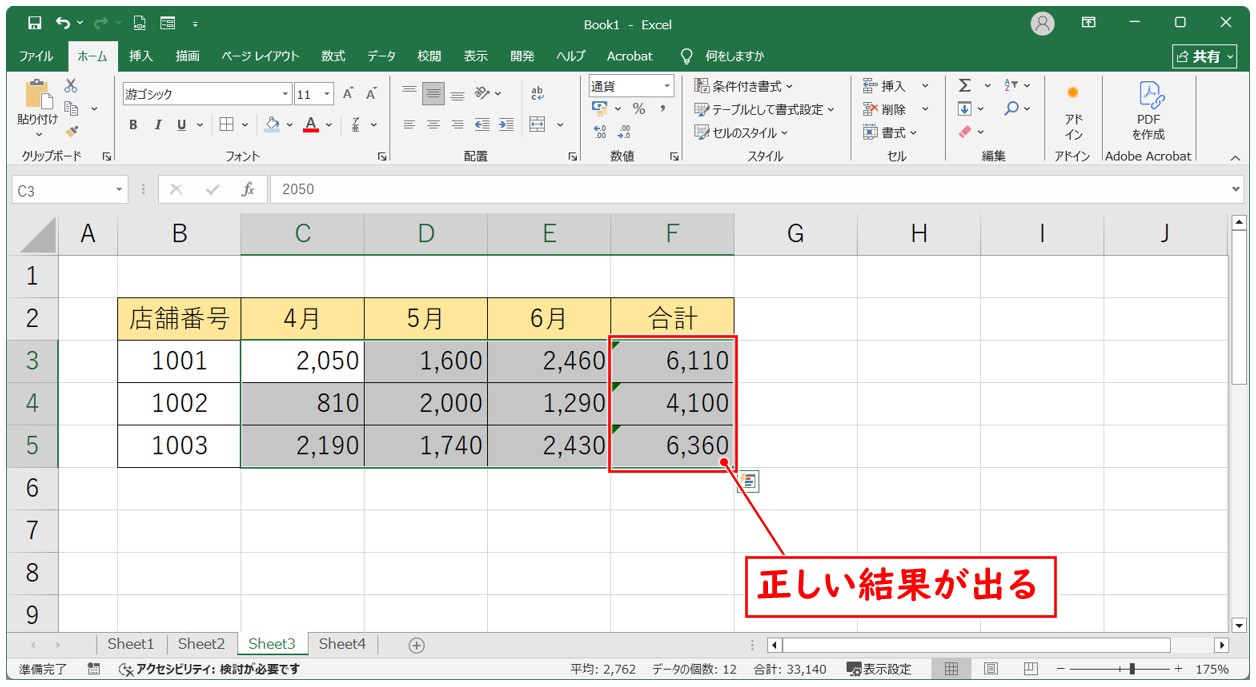Expand the number format dropdown showing 通貨

[667, 86]
